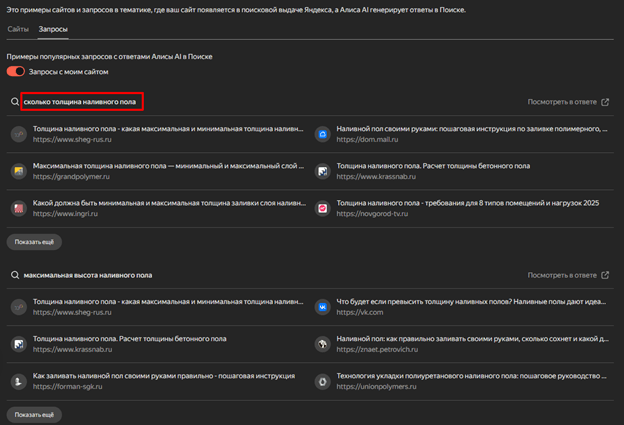Click the dom.mail.ru favicon
Image resolution: width=624 pixels, height=425 pixels.
(x=323, y=134)
